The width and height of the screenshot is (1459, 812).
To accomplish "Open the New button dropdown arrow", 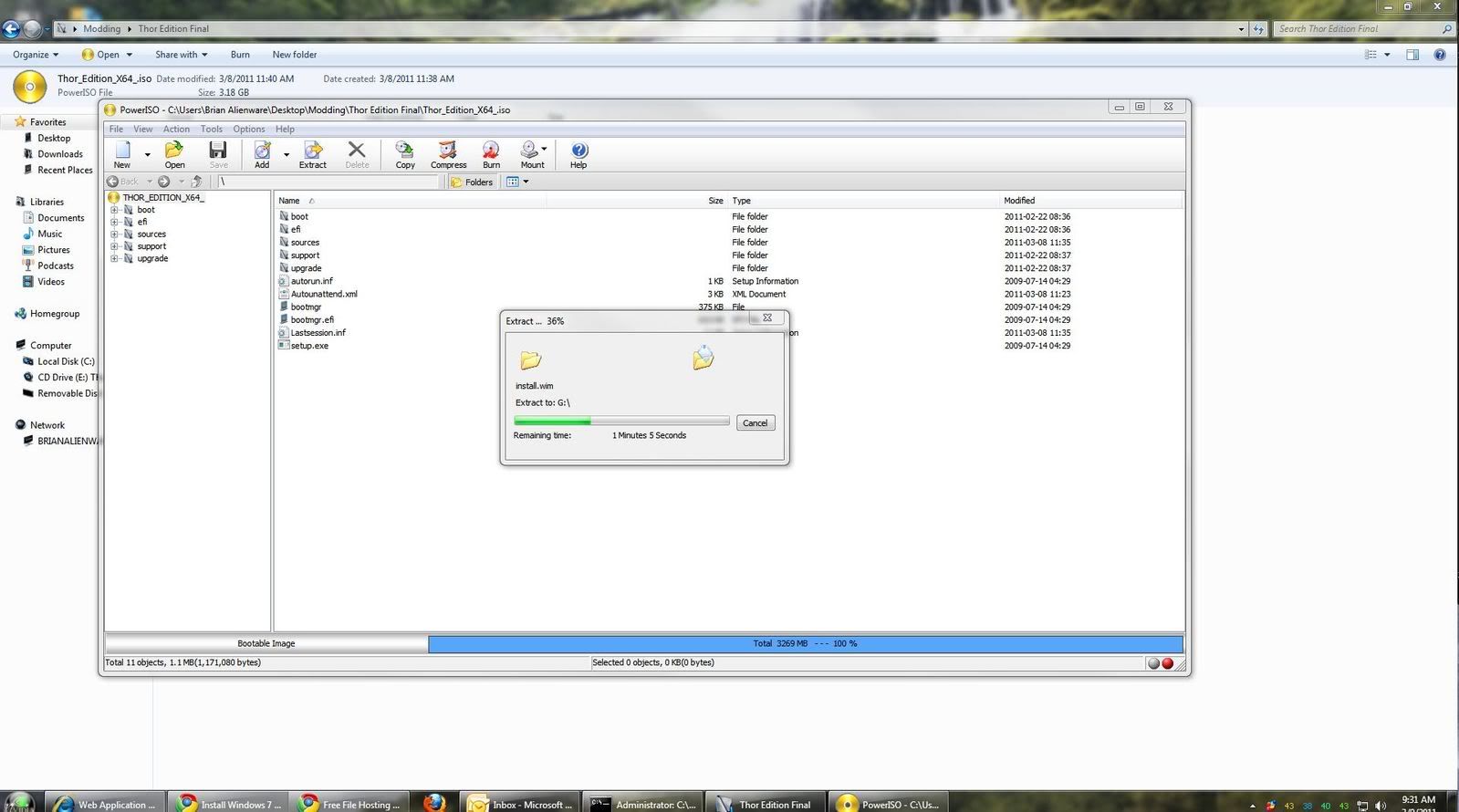I will pos(147,154).
